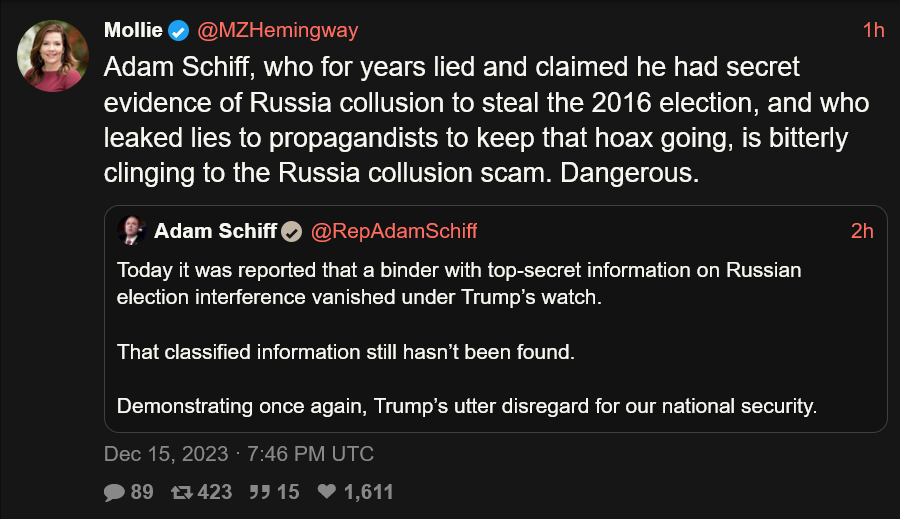The width and height of the screenshot is (900, 519).
Task: View the 1,611 likes count
Action: 368,492
